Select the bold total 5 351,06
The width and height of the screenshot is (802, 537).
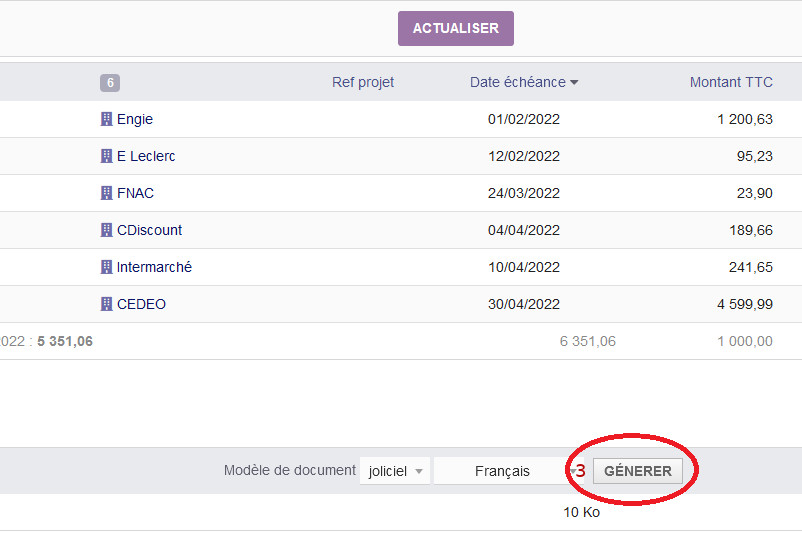pos(65,341)
